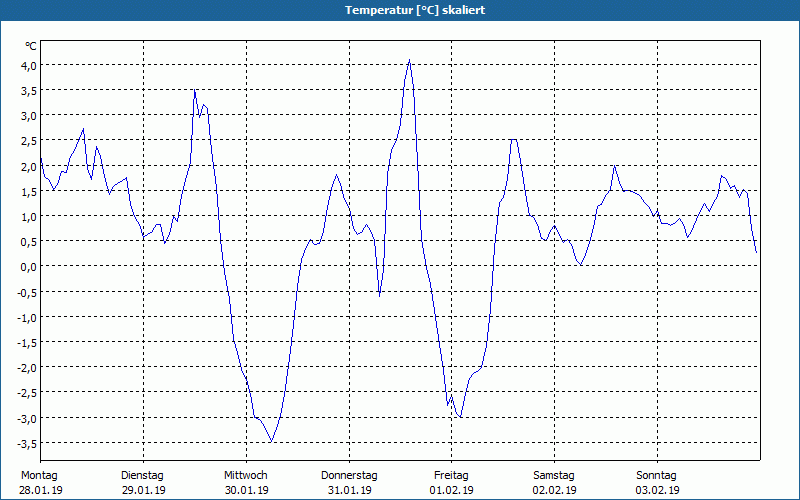Click the -1,5 axis value
Viewport: 800px width, 500px height.
27,342
